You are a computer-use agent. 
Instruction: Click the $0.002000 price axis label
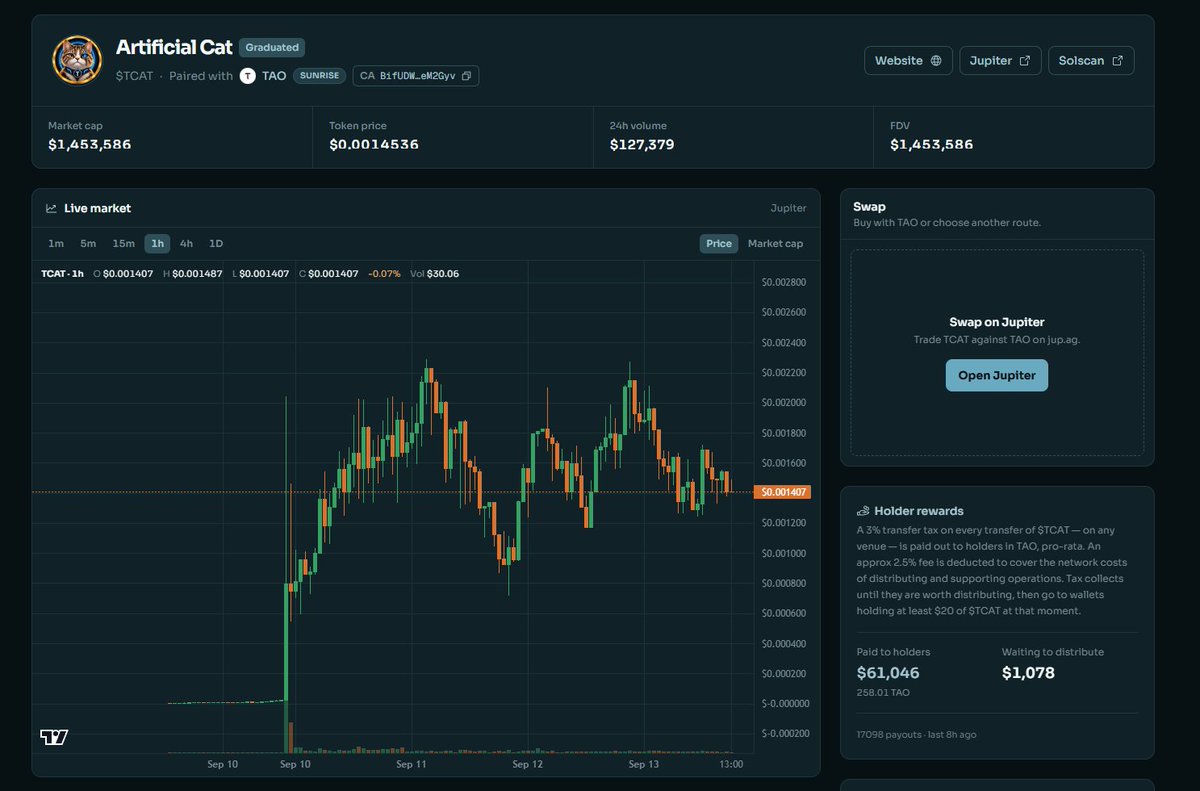click(784, 403)
